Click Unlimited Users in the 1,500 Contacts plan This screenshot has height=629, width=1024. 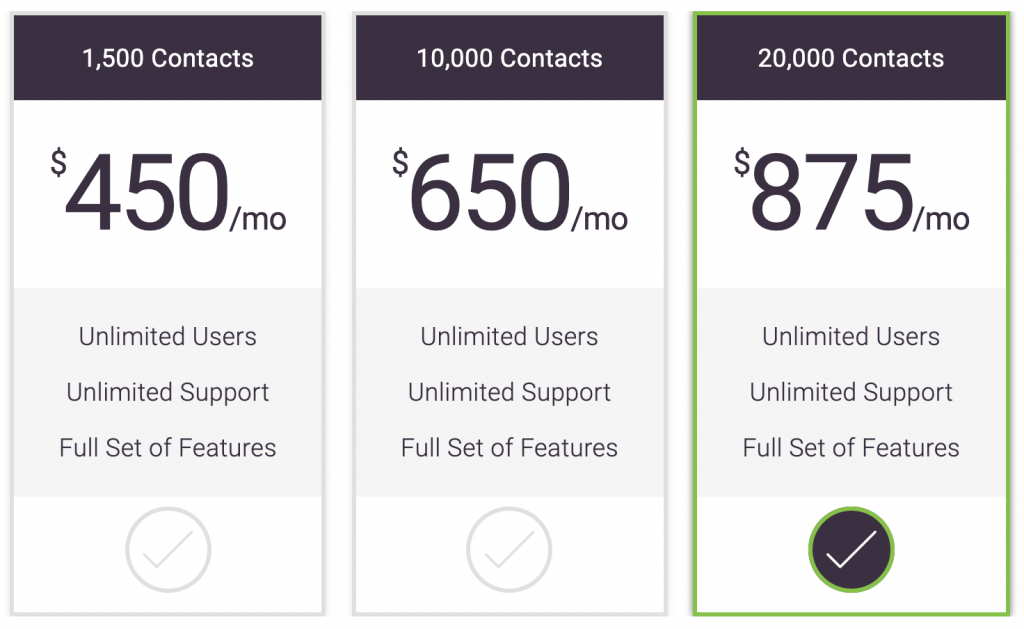[x=168, y=336]
